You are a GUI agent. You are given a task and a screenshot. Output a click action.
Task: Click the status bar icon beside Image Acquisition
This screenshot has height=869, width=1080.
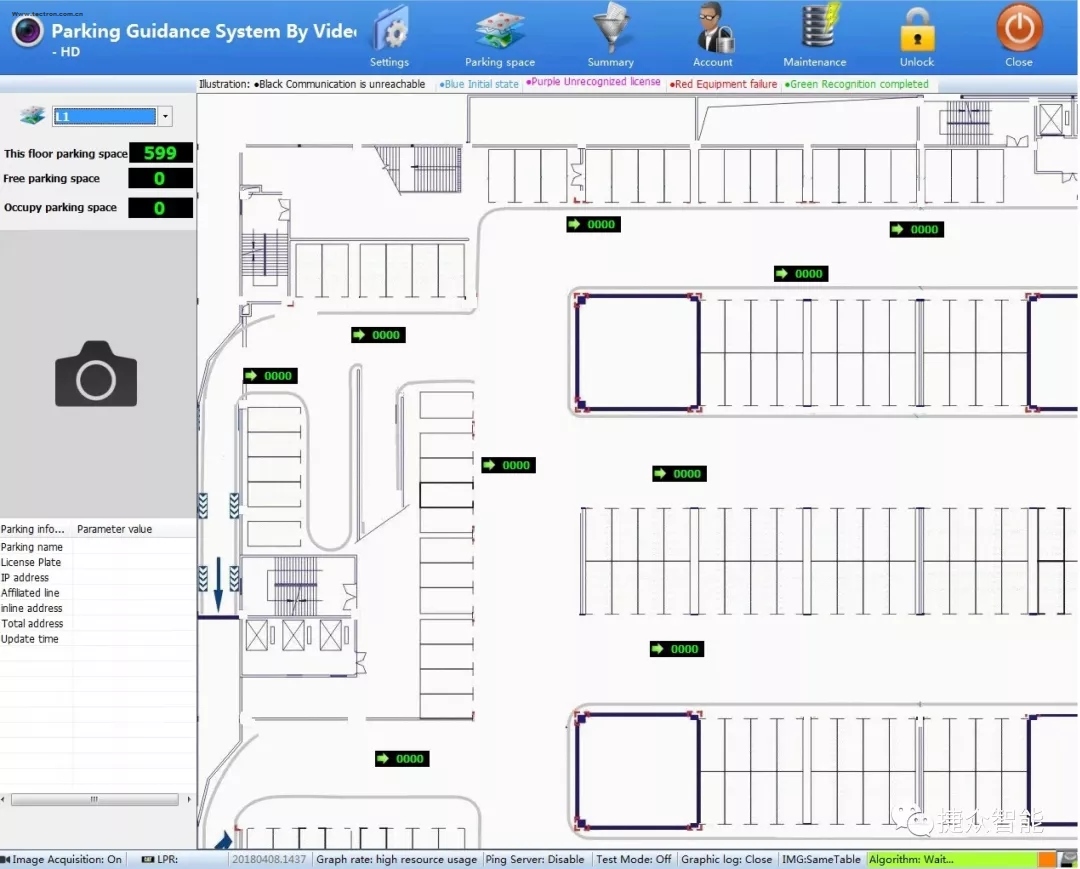pos(6,859)
